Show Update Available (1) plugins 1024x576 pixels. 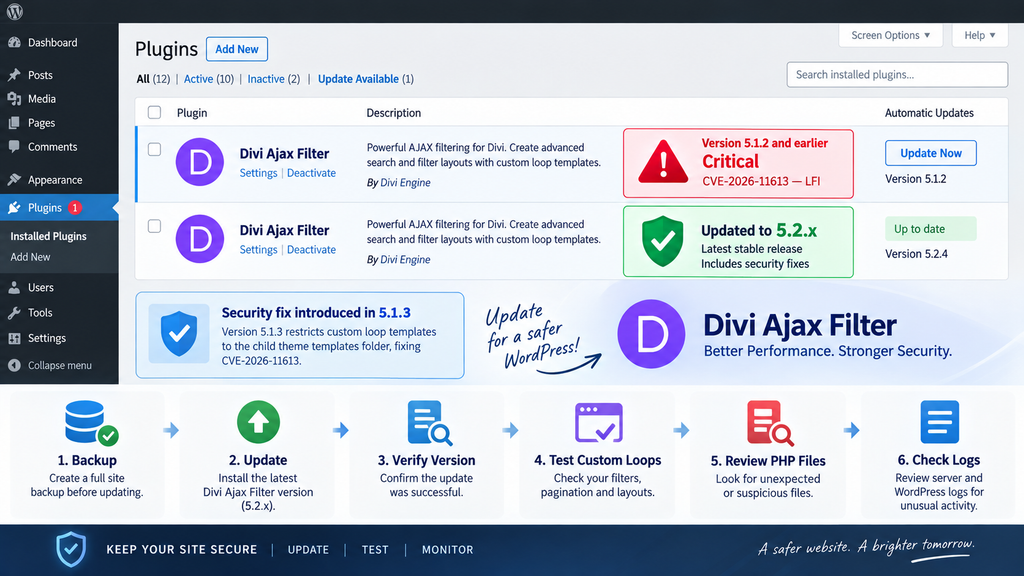pyautogui.click(x=366, y=79)
